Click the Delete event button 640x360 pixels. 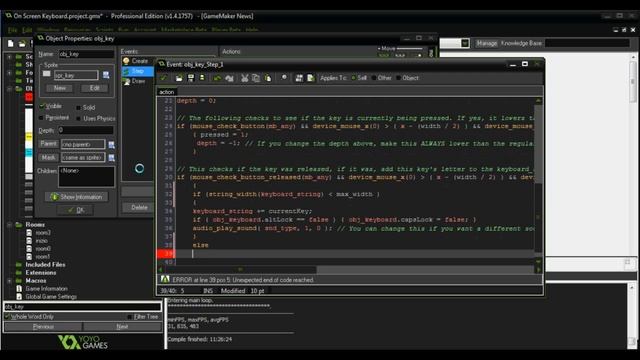[139, 207]
